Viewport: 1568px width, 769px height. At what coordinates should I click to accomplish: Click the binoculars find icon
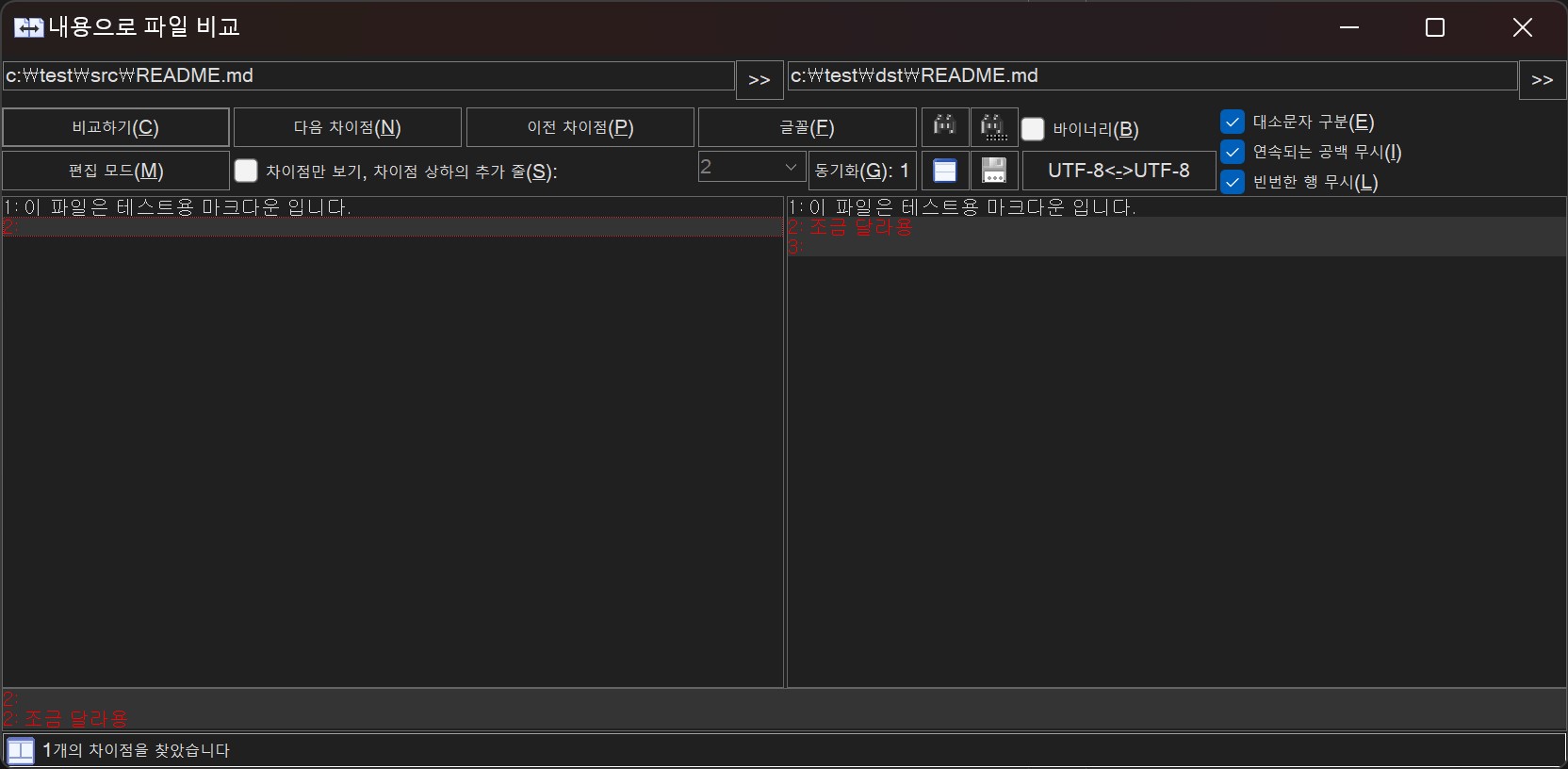pyautogui.click(x=944, y=127)
